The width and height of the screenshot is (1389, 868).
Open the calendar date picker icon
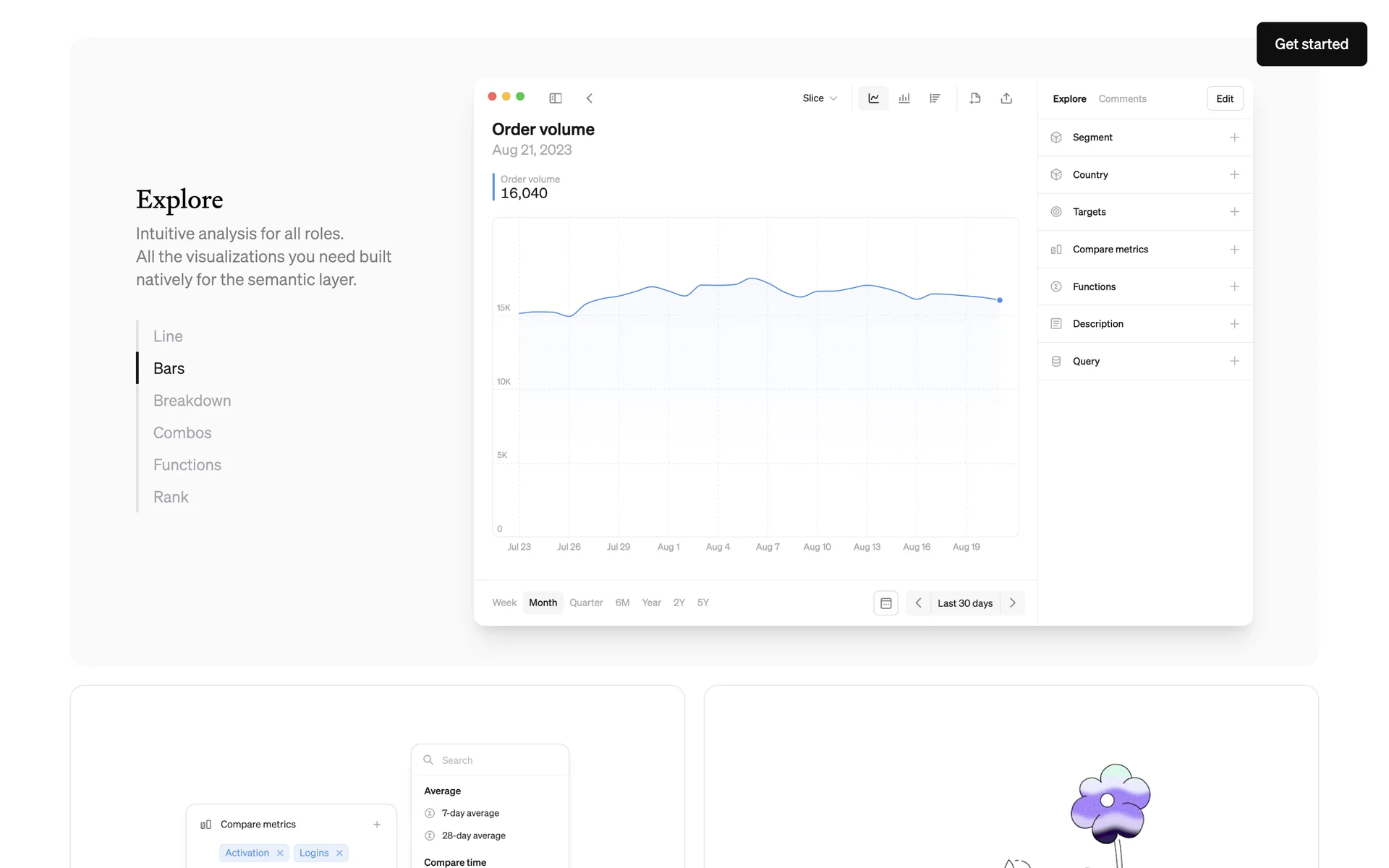click(885, 603)
